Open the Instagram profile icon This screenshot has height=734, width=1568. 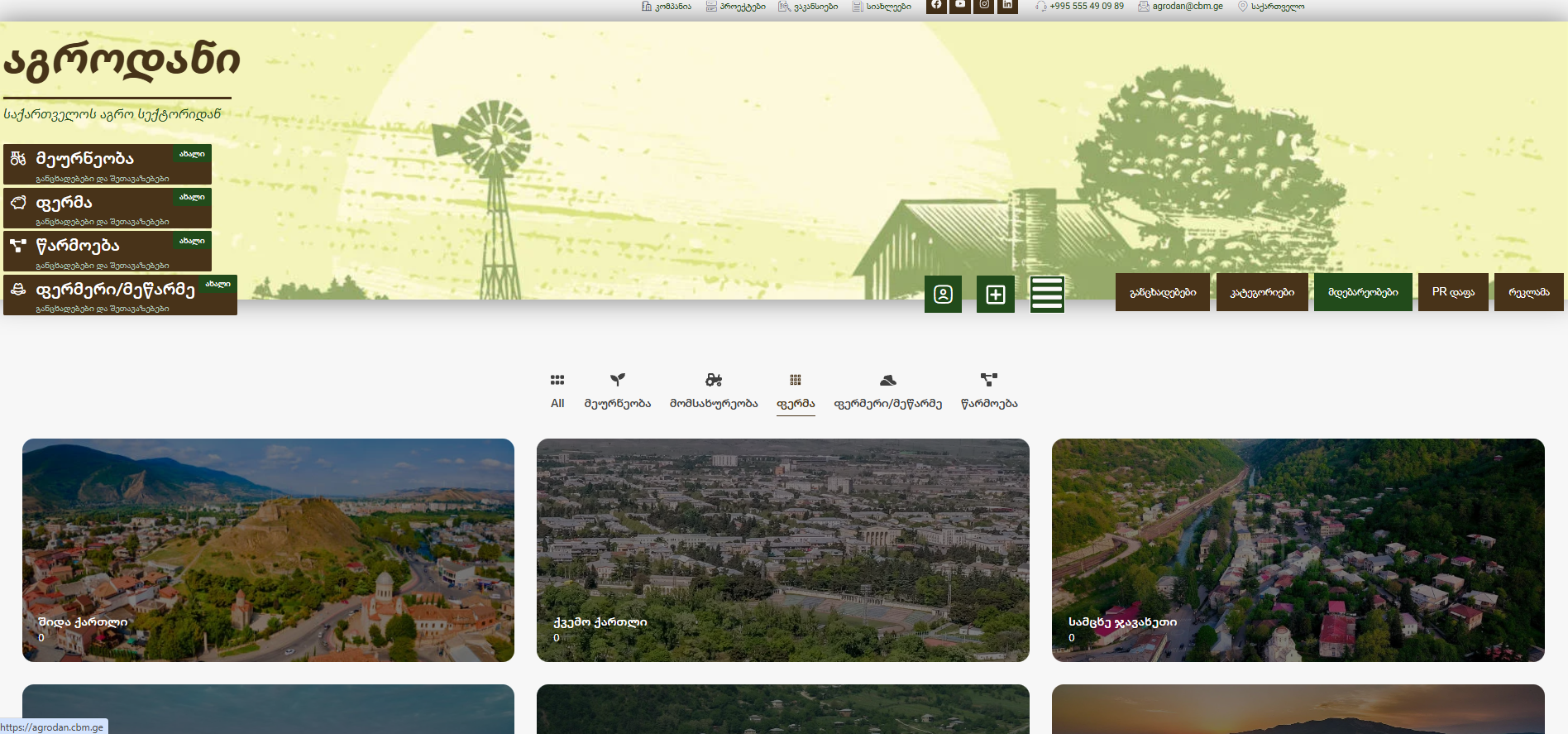click(984, 5)
